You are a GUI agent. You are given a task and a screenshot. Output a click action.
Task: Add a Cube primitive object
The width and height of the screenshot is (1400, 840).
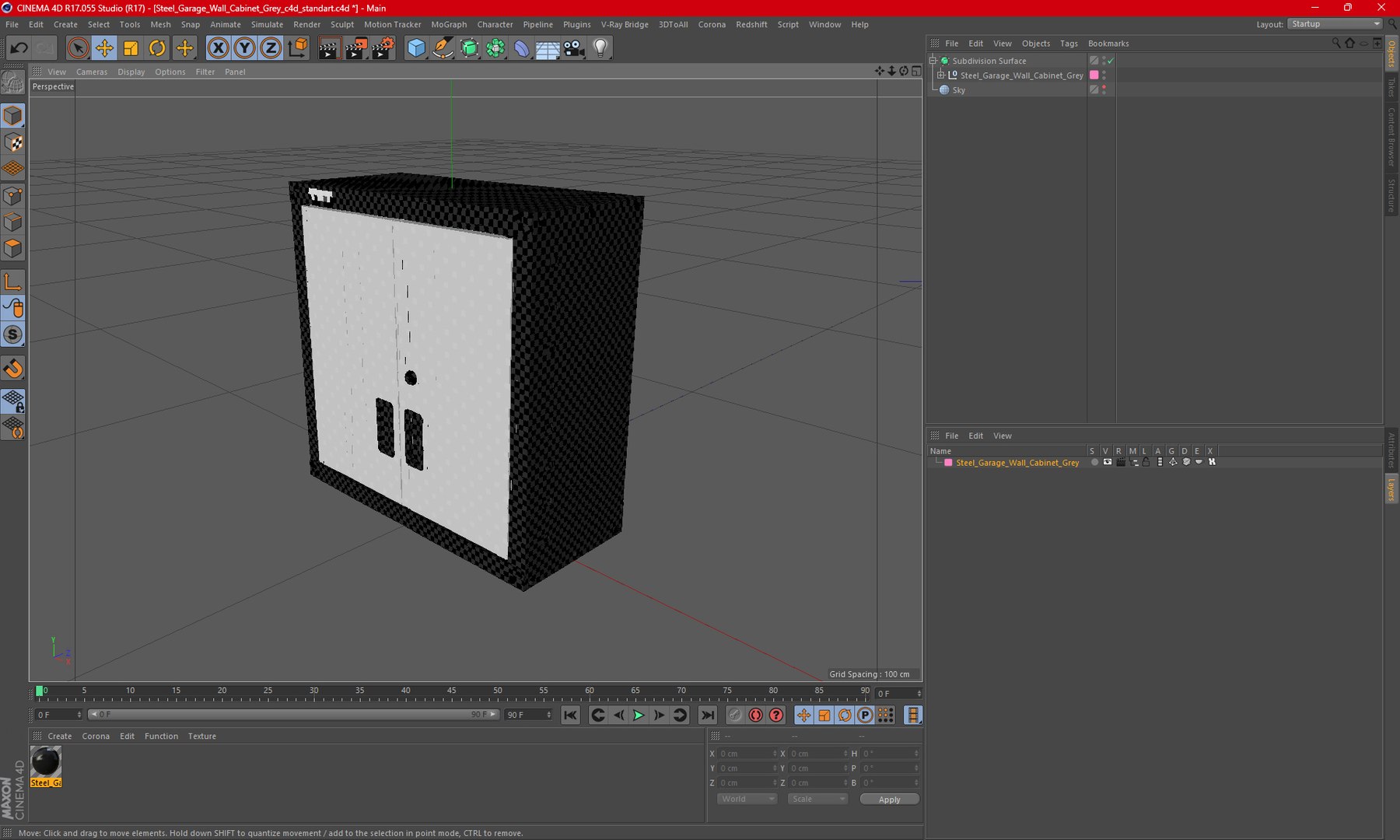(416, 48)
